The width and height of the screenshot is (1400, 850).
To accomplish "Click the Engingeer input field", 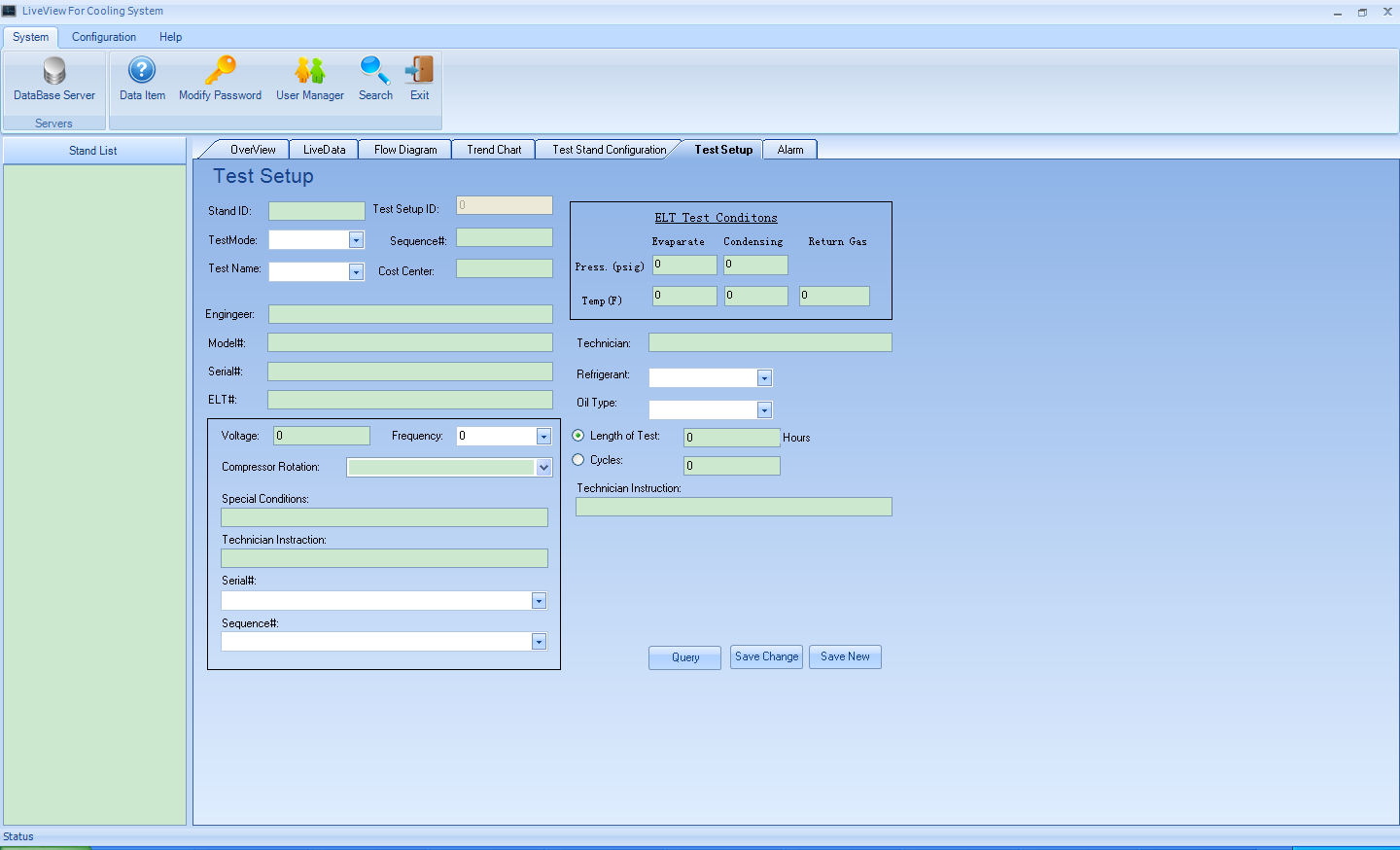I will pyautogui.click(x=410, y=314).
